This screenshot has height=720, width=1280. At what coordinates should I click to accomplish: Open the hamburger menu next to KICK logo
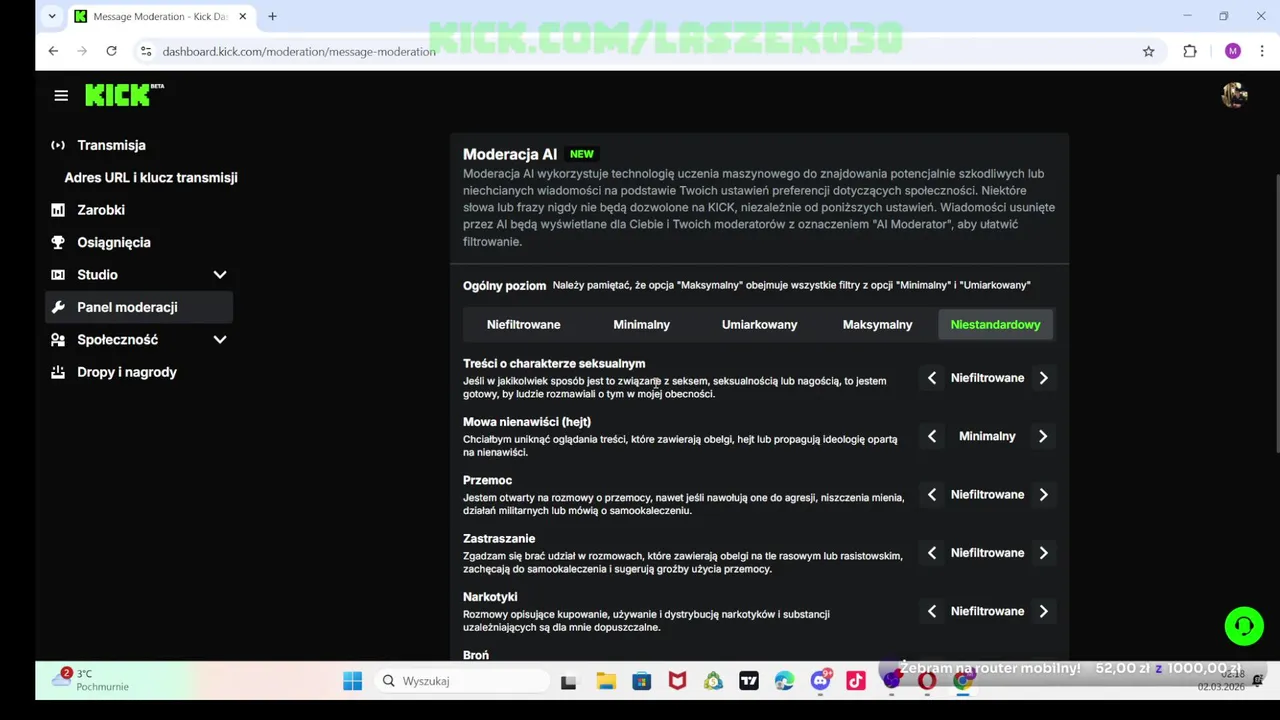pyautogui.click(x=61, y=95)
